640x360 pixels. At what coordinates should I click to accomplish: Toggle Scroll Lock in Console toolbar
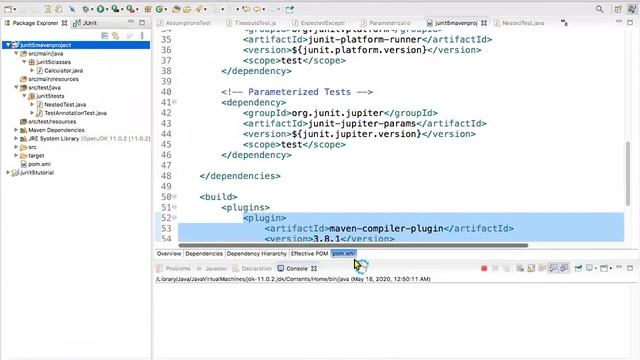531,268
